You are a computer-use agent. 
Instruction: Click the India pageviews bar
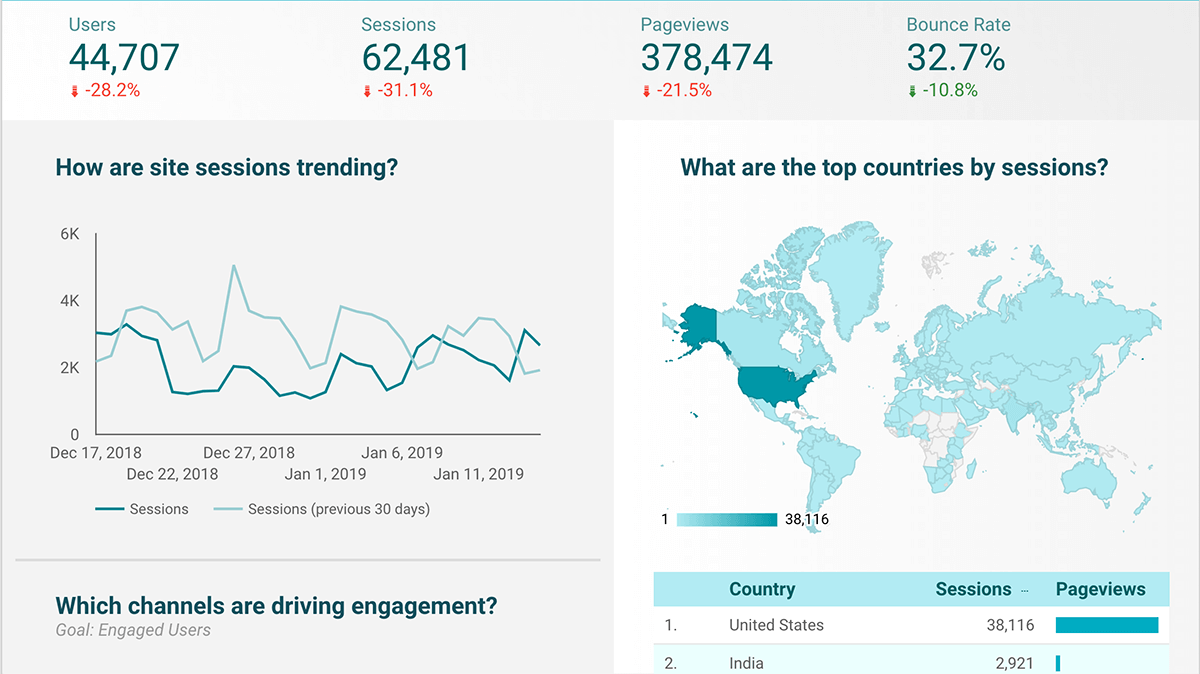1058,663
